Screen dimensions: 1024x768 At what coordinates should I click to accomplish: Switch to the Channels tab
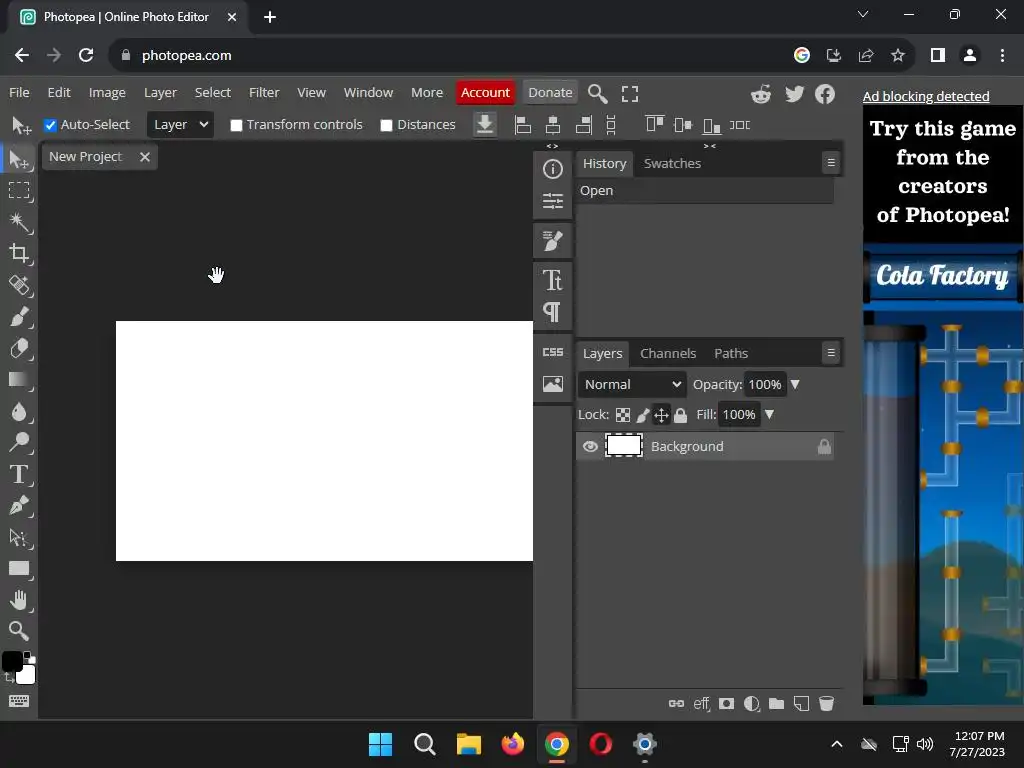[x=667, y=353]
